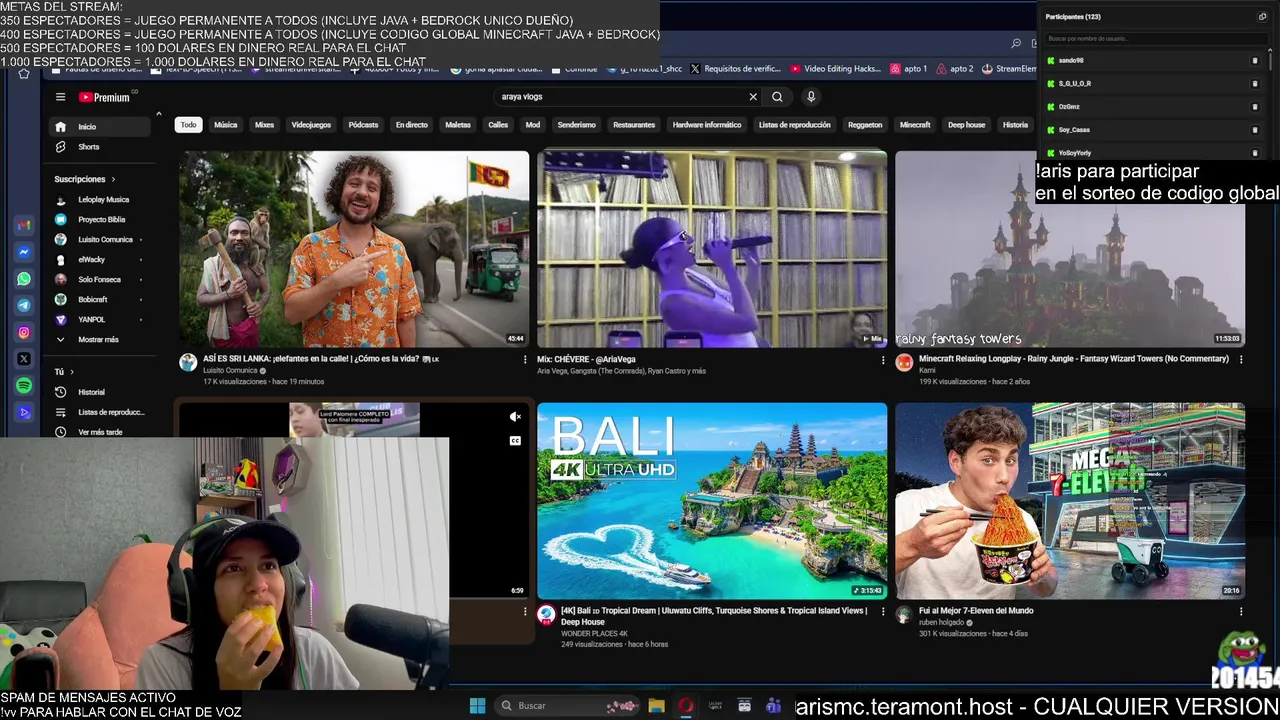1280x720 pixels.
Task: Open options menu for Minecraft Relaxing Longplay
Action: (x=1241, y=360)
